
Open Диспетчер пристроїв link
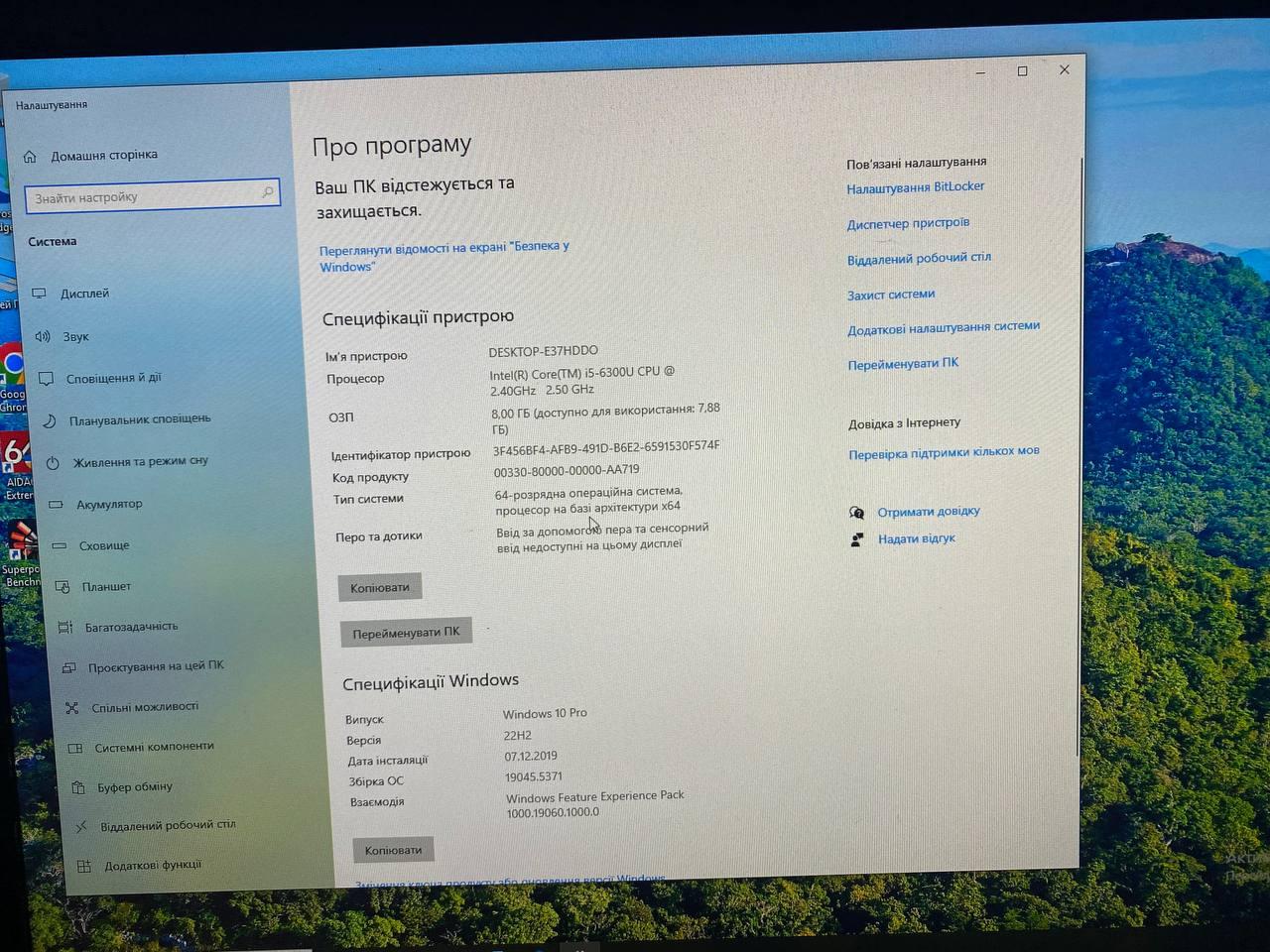[908, 223]
